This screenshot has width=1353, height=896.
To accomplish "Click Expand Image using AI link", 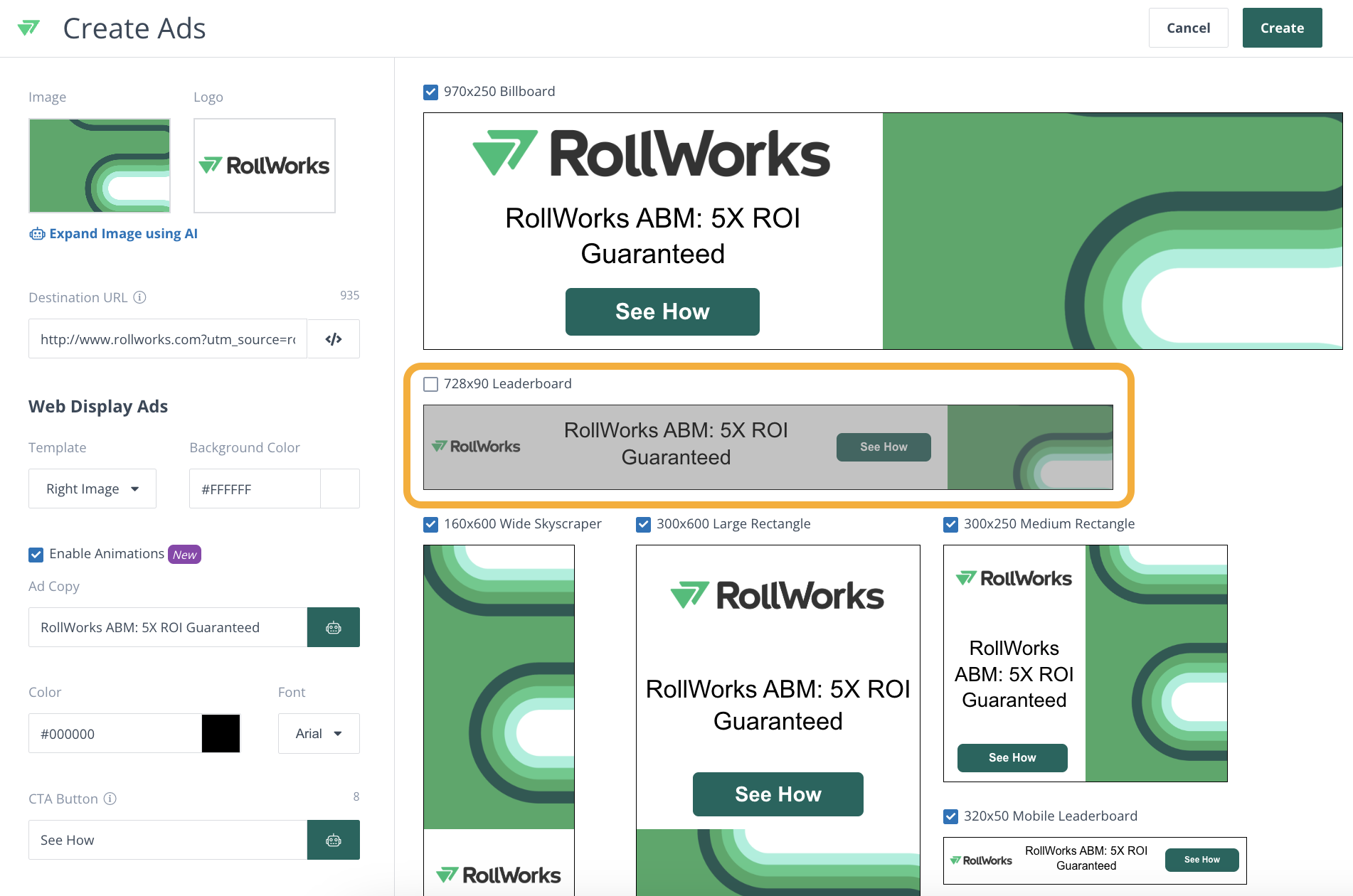I will (x=123, y=234).
